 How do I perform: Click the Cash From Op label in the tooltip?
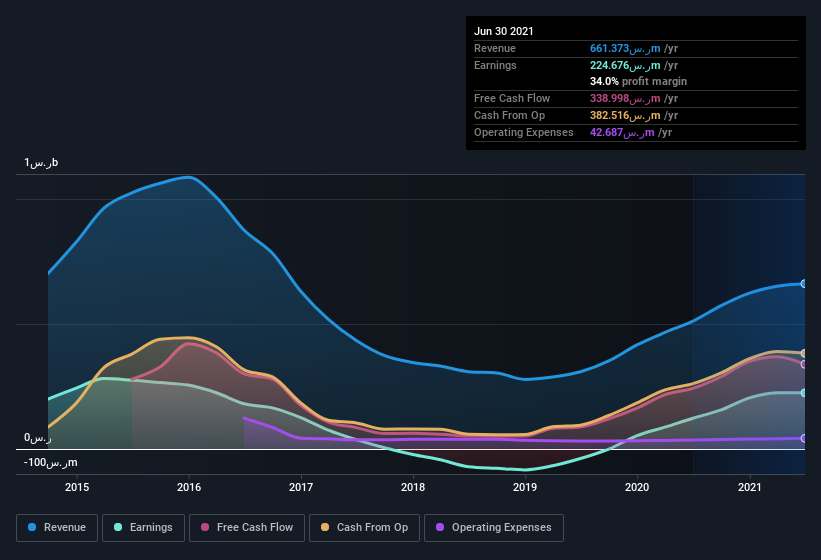click(x=509, y=116)
